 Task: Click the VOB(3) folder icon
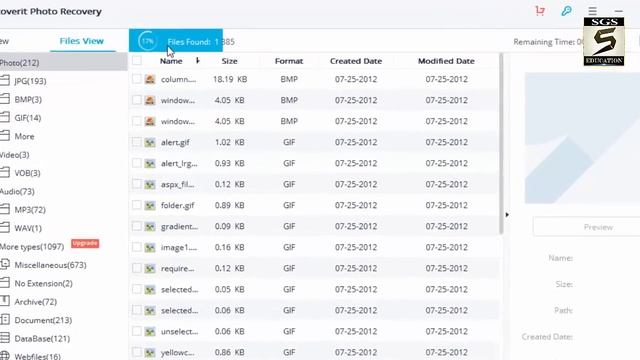pyautogui.click(x=4, y=172)
